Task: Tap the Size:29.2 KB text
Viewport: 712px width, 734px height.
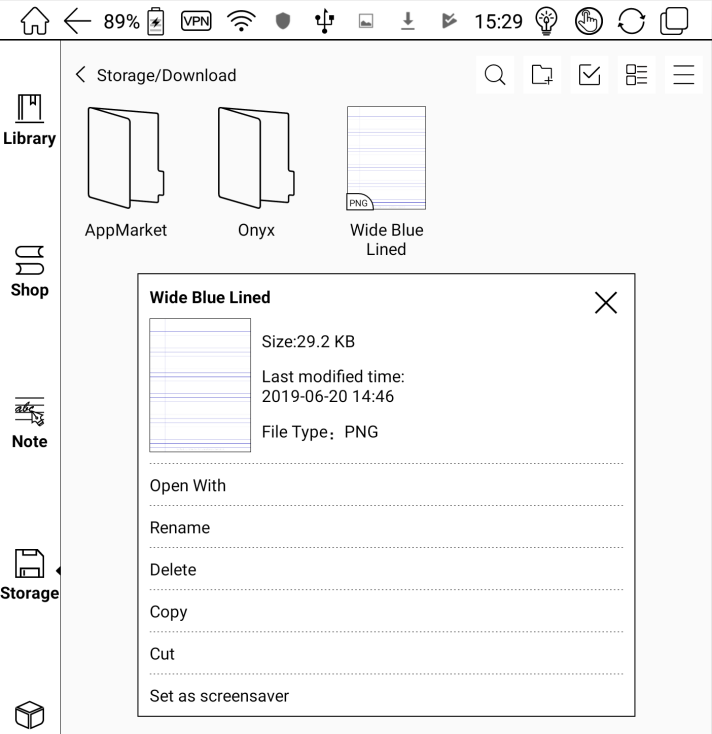Action: (x=308, y=342)
